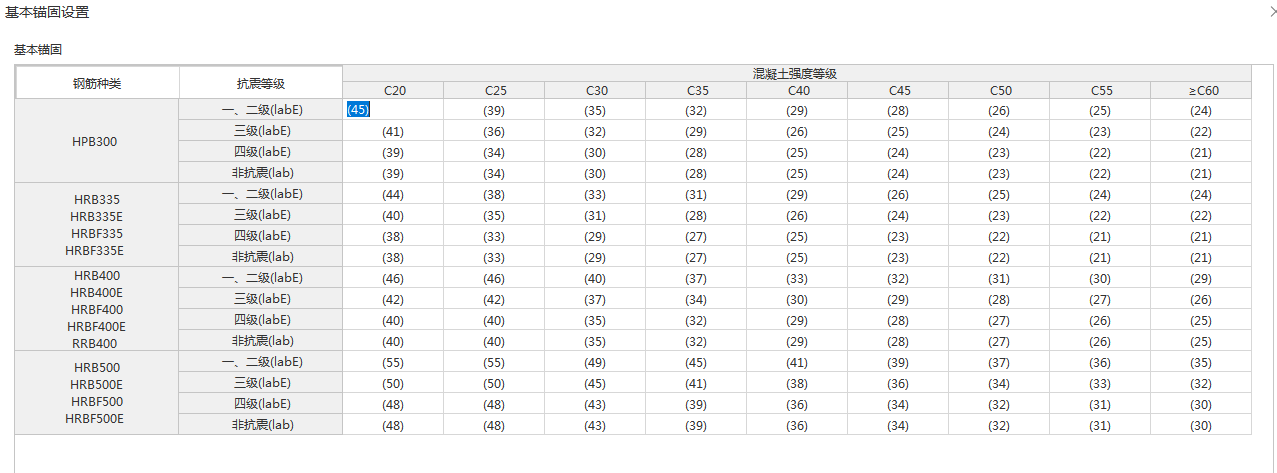Click HRB400 一、二级(labE) seismic grade cell
1277x473 pixels.
260,278
